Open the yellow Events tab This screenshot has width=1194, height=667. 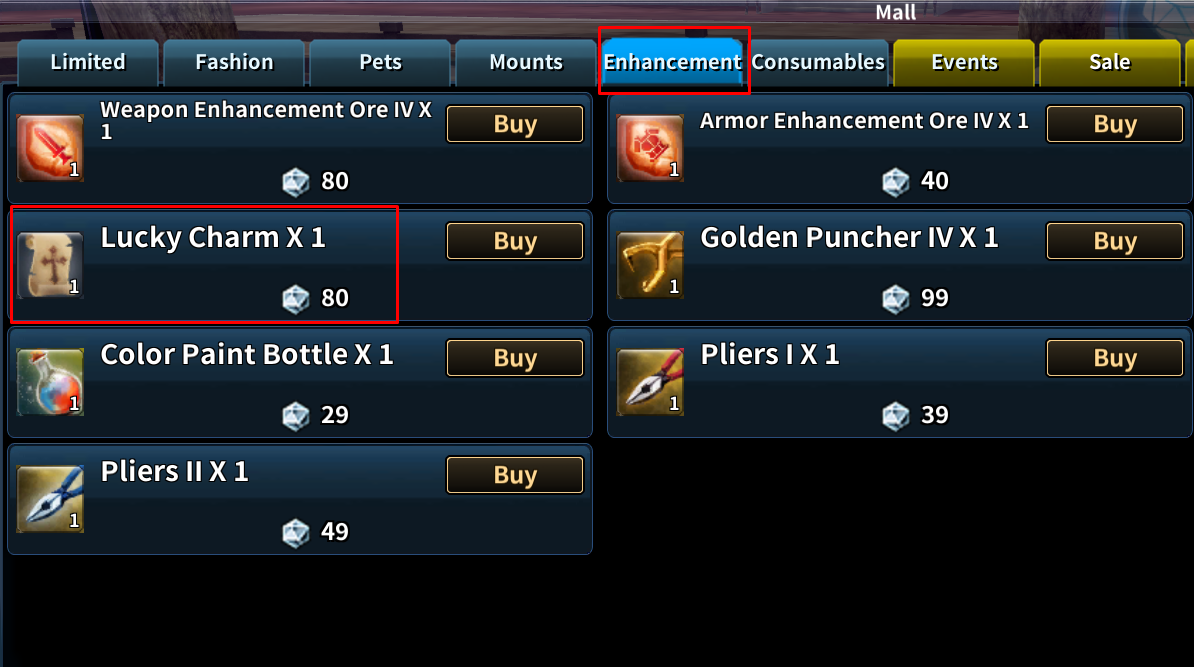[x=964, y=62]
